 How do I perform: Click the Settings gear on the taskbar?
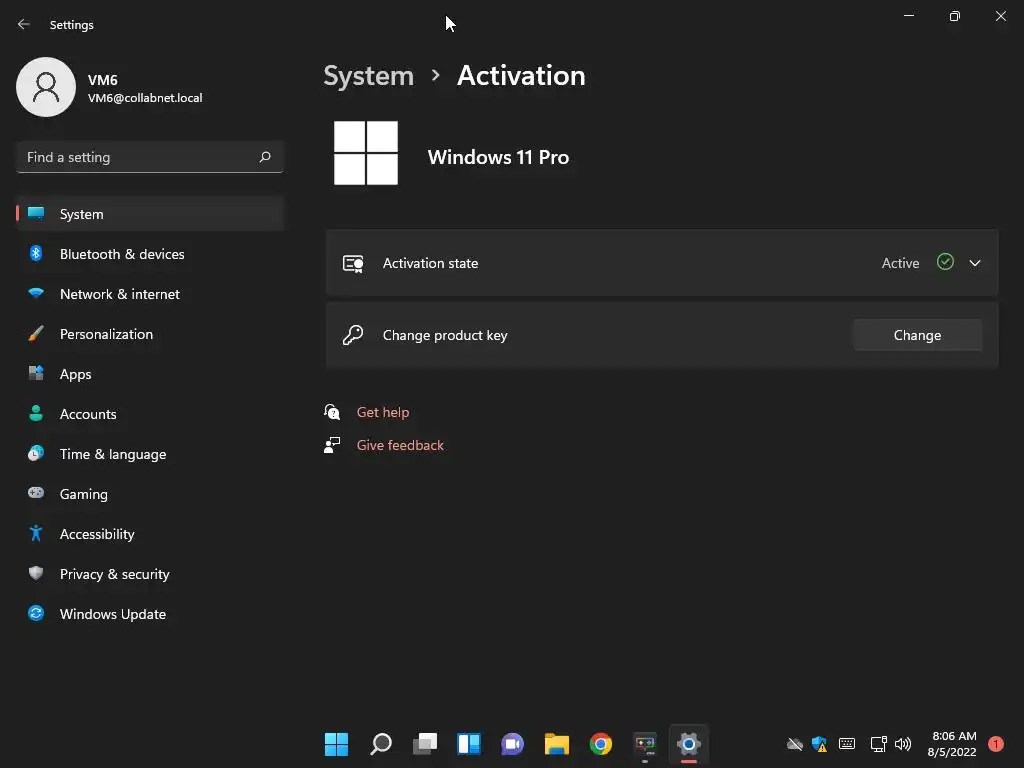tap(689, 744)
